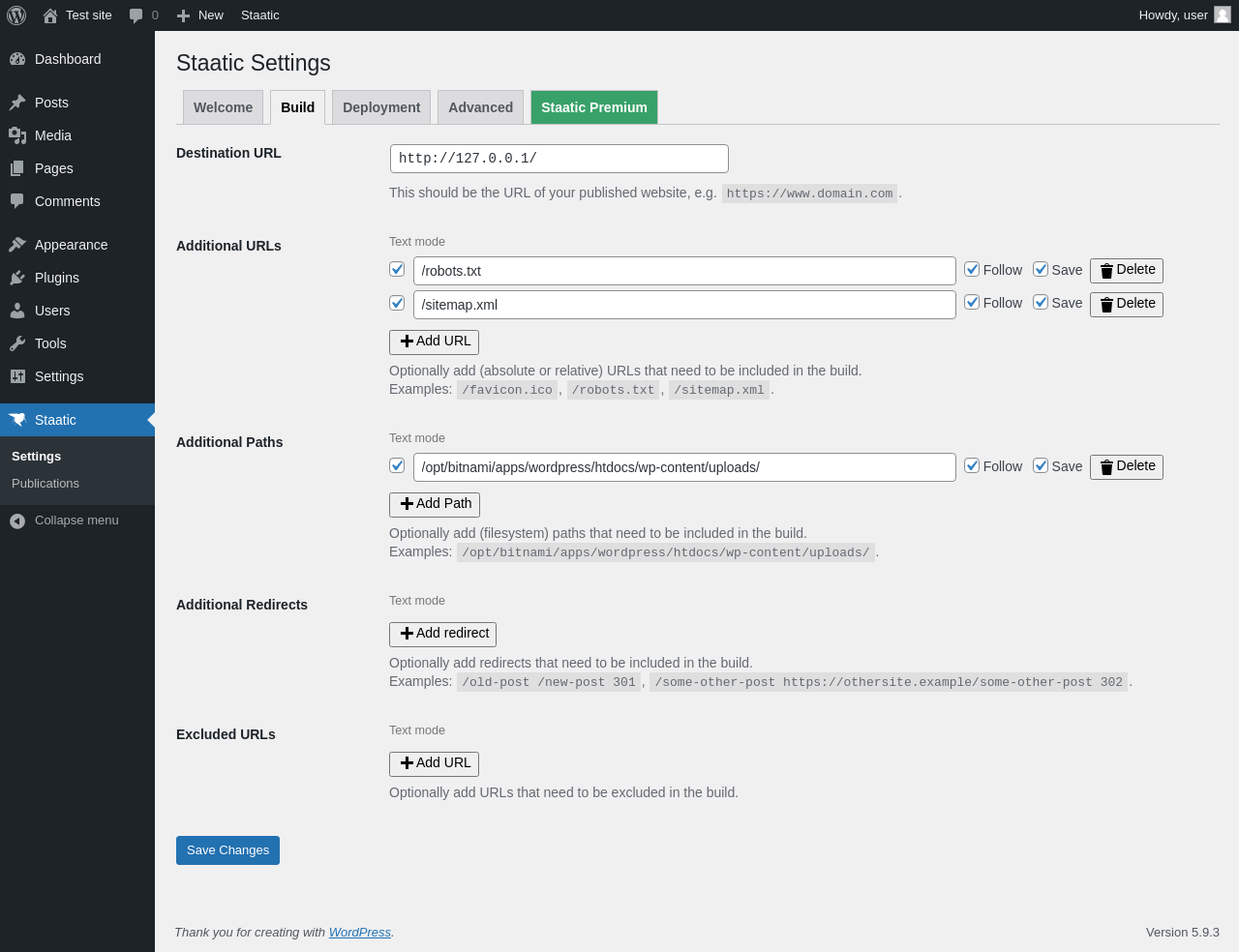The width and height of the screenshot is (1239, 952).
Task: Open the WordPress logo menu
Action: [x=16, y=15]
